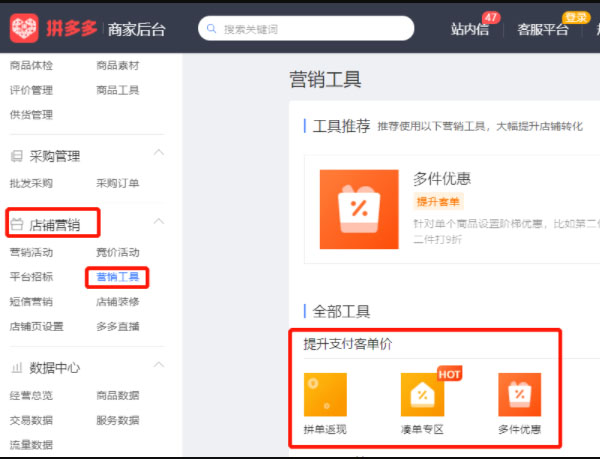
Task: Open 竞价活动 in the sidebar
Action: [x=118, y=252]
